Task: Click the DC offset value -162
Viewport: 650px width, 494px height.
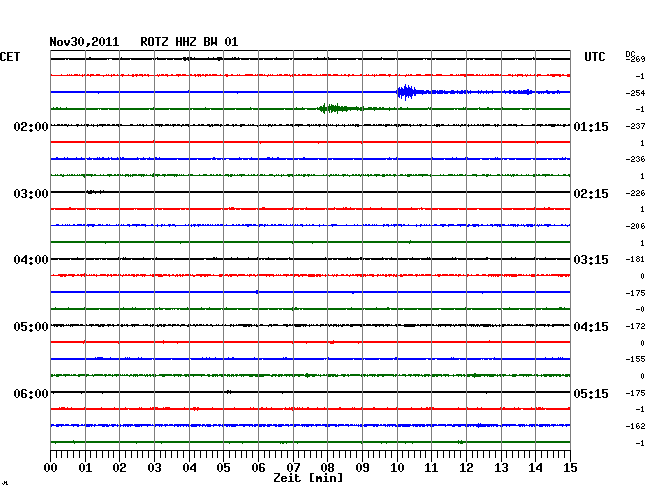Action: click(x=635, y=426)
